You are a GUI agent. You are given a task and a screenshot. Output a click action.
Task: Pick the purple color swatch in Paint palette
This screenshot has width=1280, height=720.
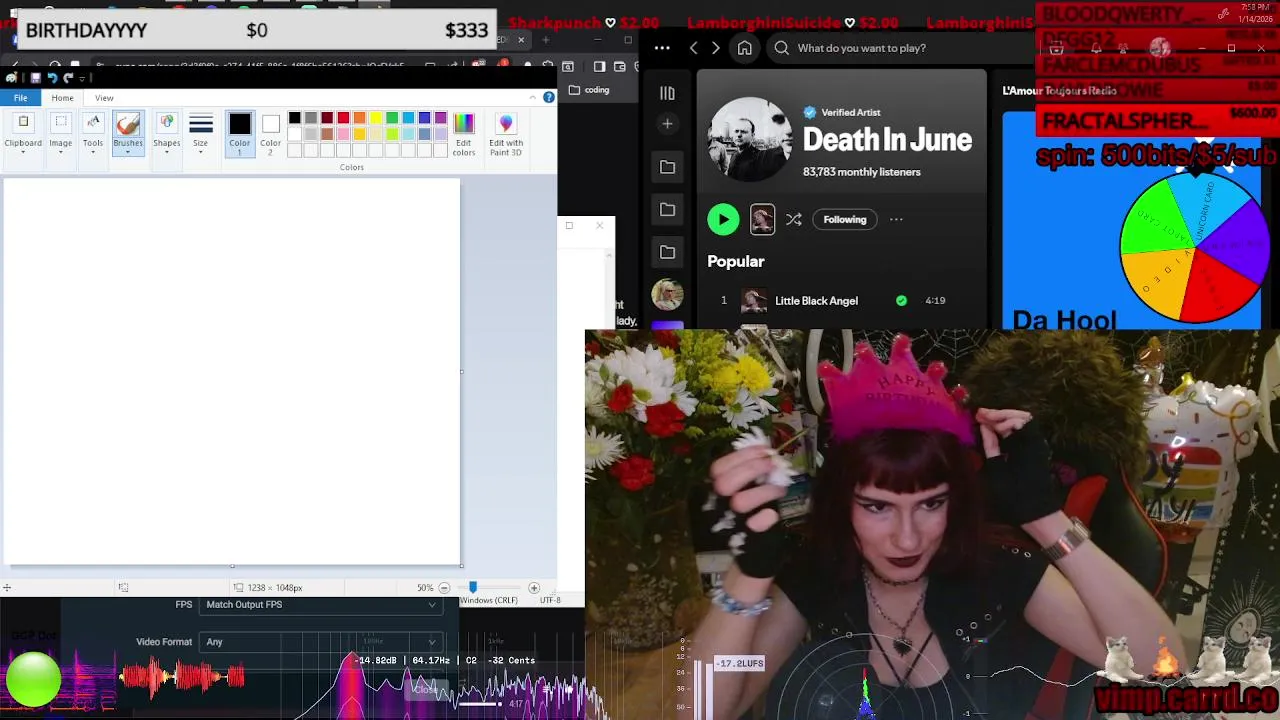coord(441,118)
